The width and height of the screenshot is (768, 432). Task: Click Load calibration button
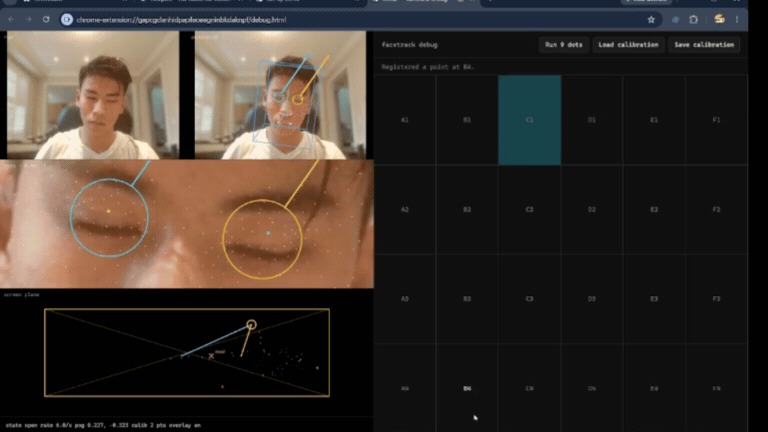(x=628, y=45)
